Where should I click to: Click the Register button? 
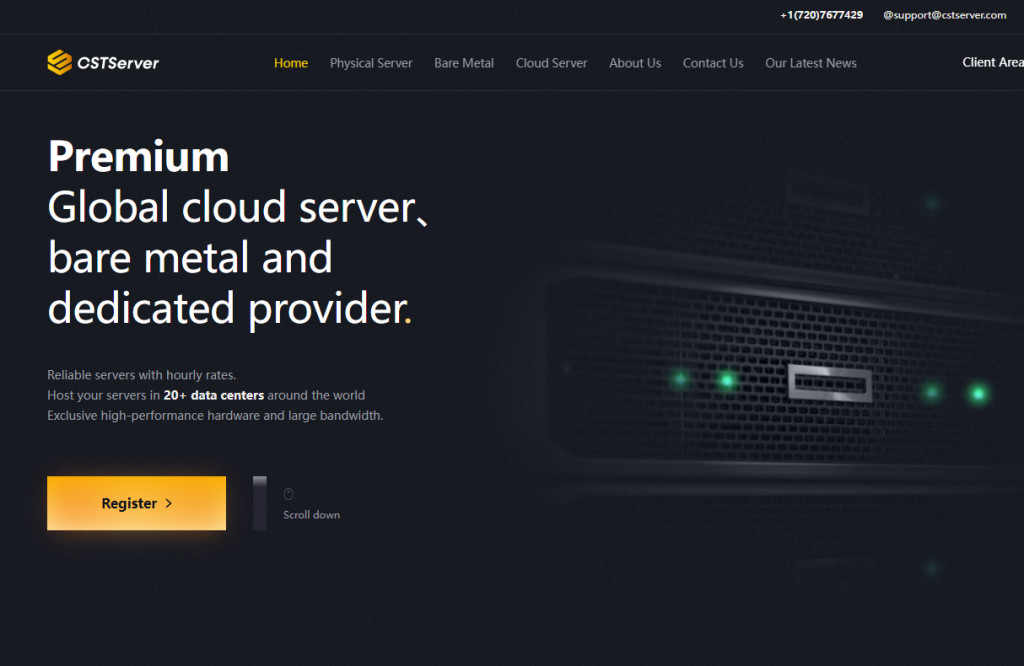pyautogui.click(x=136, y=503)
